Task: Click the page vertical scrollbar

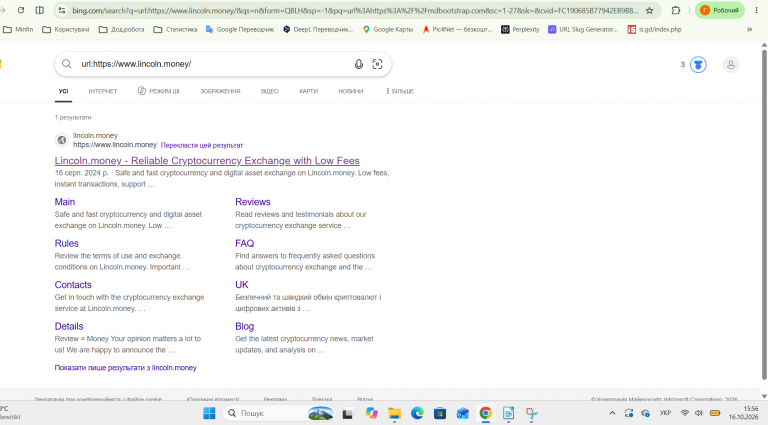Action: (x=764, y=213)
